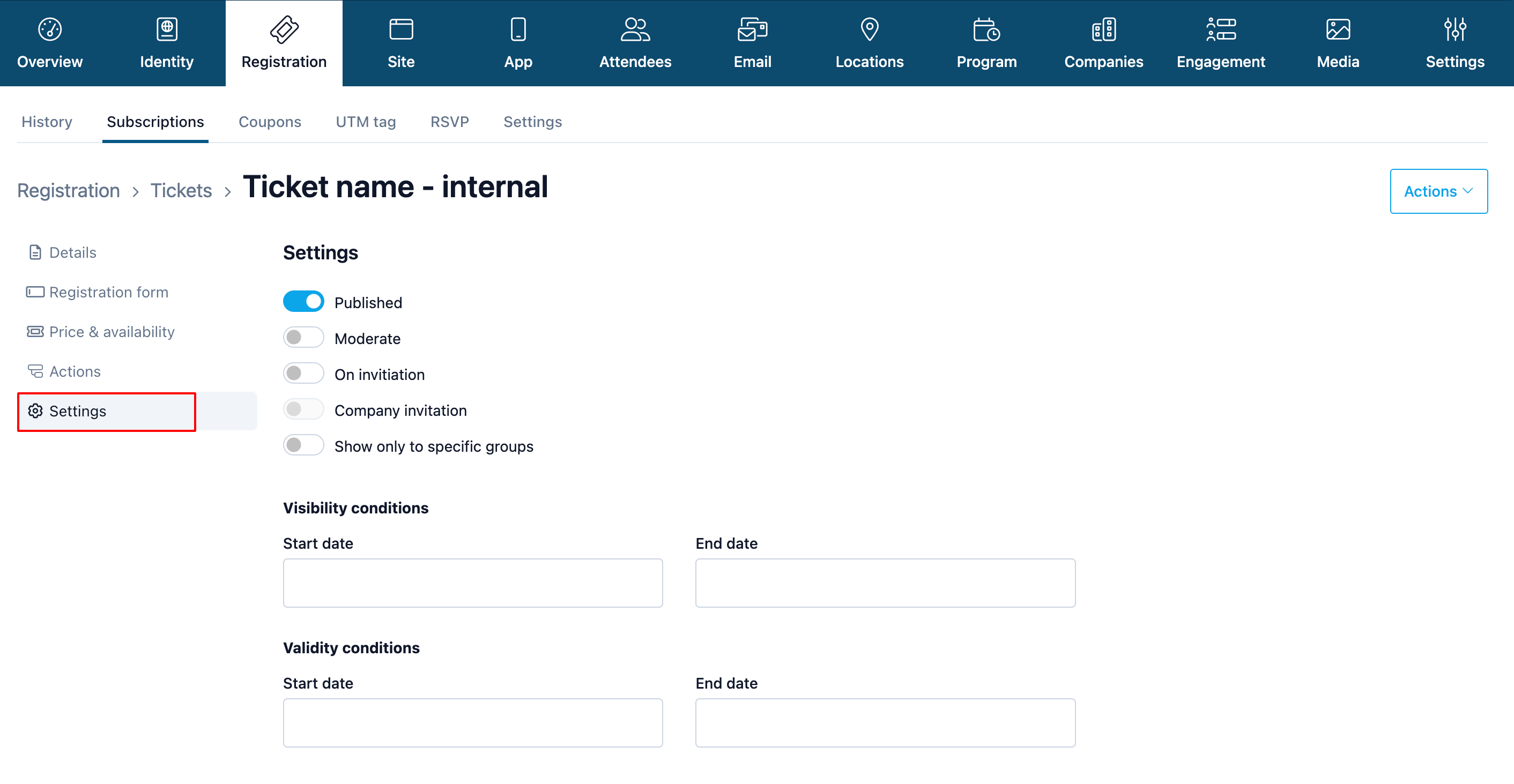Click the Company invitation label

tap(400, 410)
